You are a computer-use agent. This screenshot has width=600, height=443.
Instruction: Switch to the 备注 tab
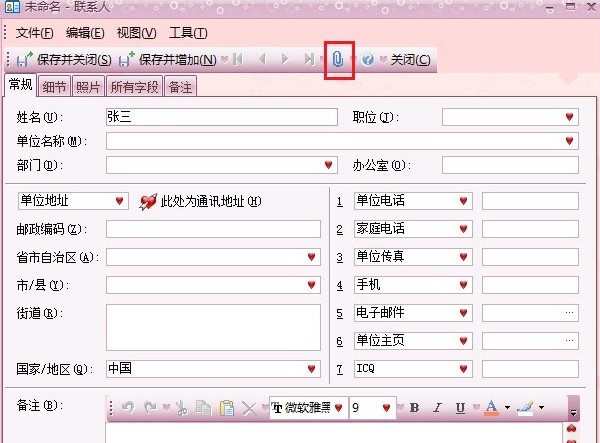pyautogui.click(x=180, y=86)
